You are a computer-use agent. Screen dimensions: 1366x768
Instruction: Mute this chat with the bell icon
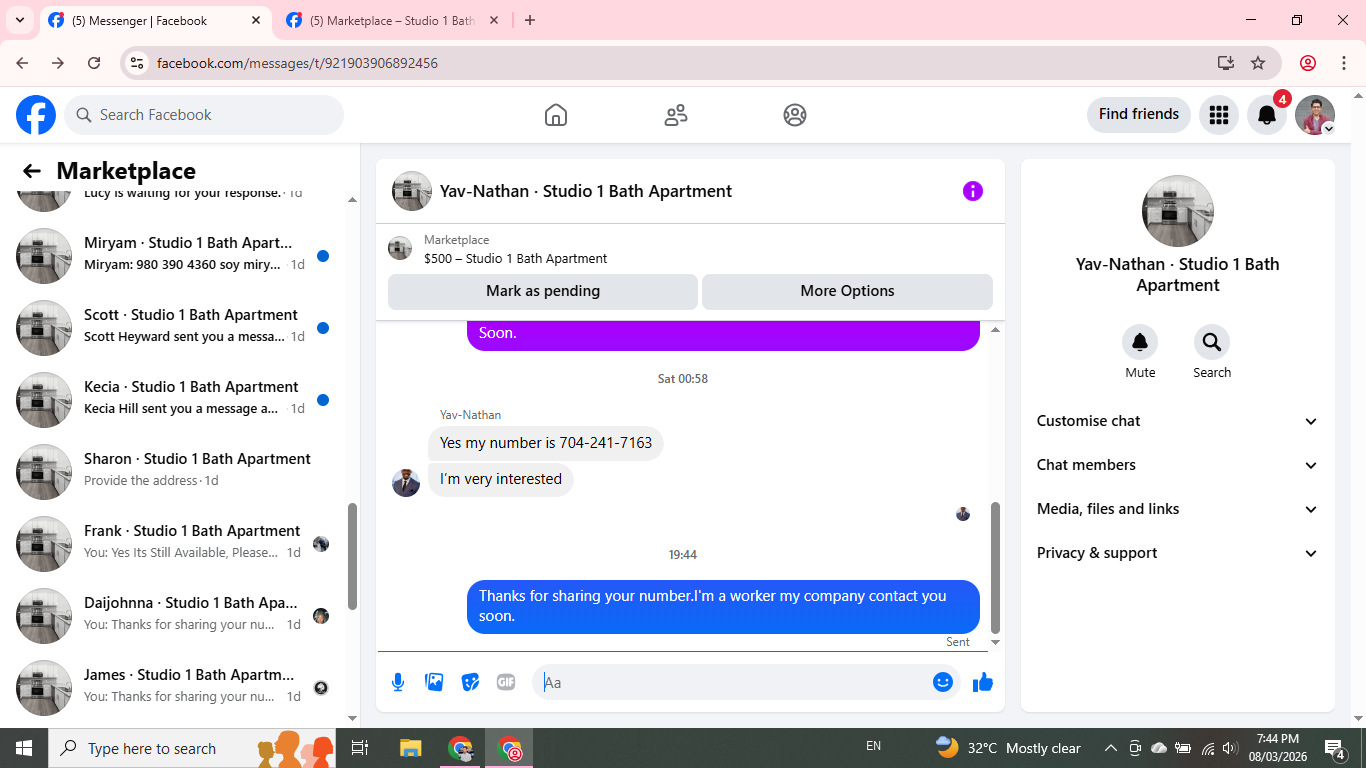1140,343
